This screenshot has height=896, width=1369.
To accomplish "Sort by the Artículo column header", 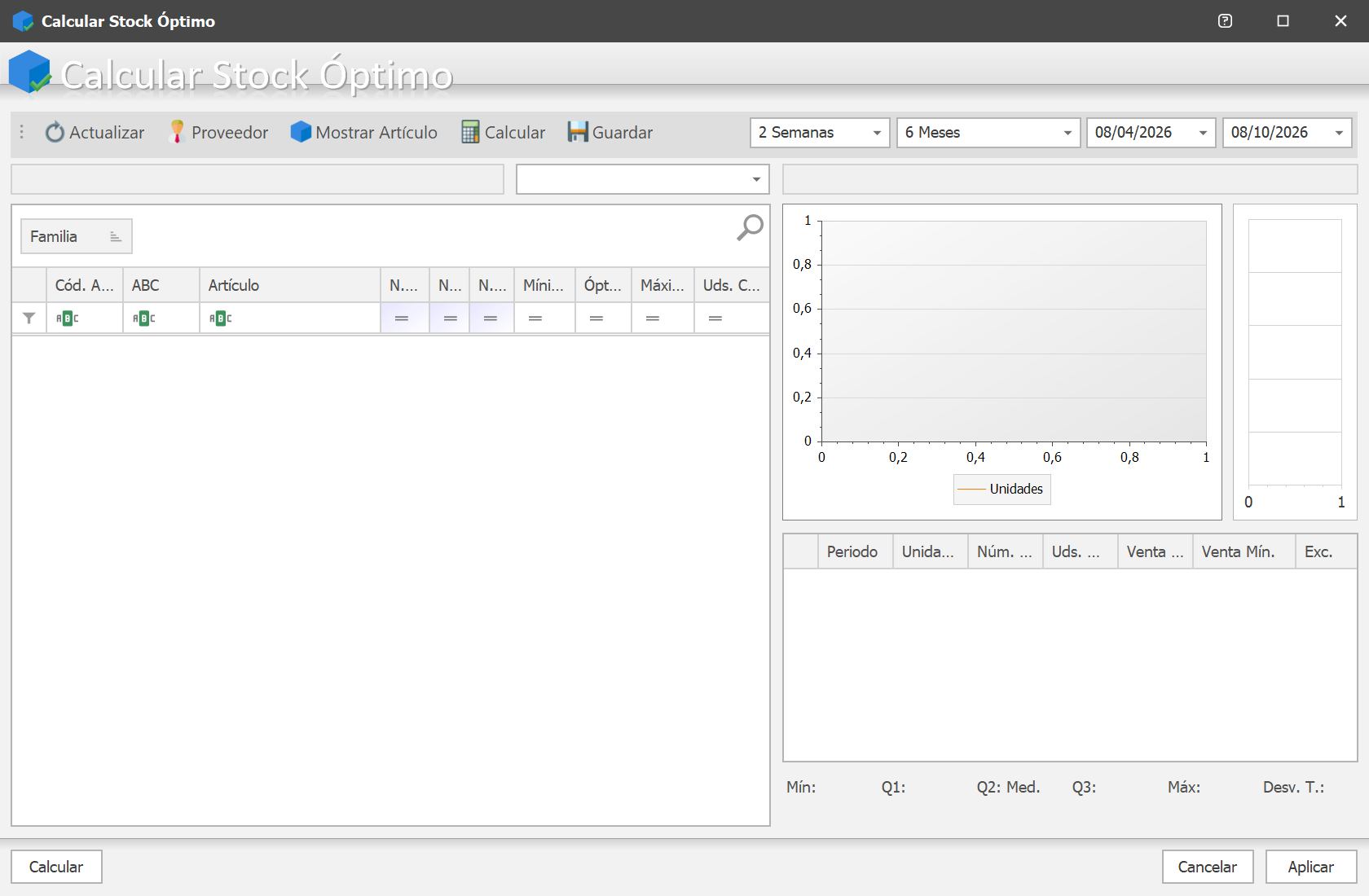I will 290,285.
